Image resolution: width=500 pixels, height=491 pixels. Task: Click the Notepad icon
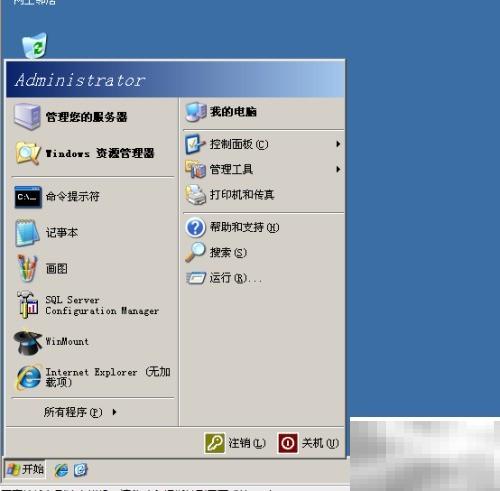[x=27, y=233]
